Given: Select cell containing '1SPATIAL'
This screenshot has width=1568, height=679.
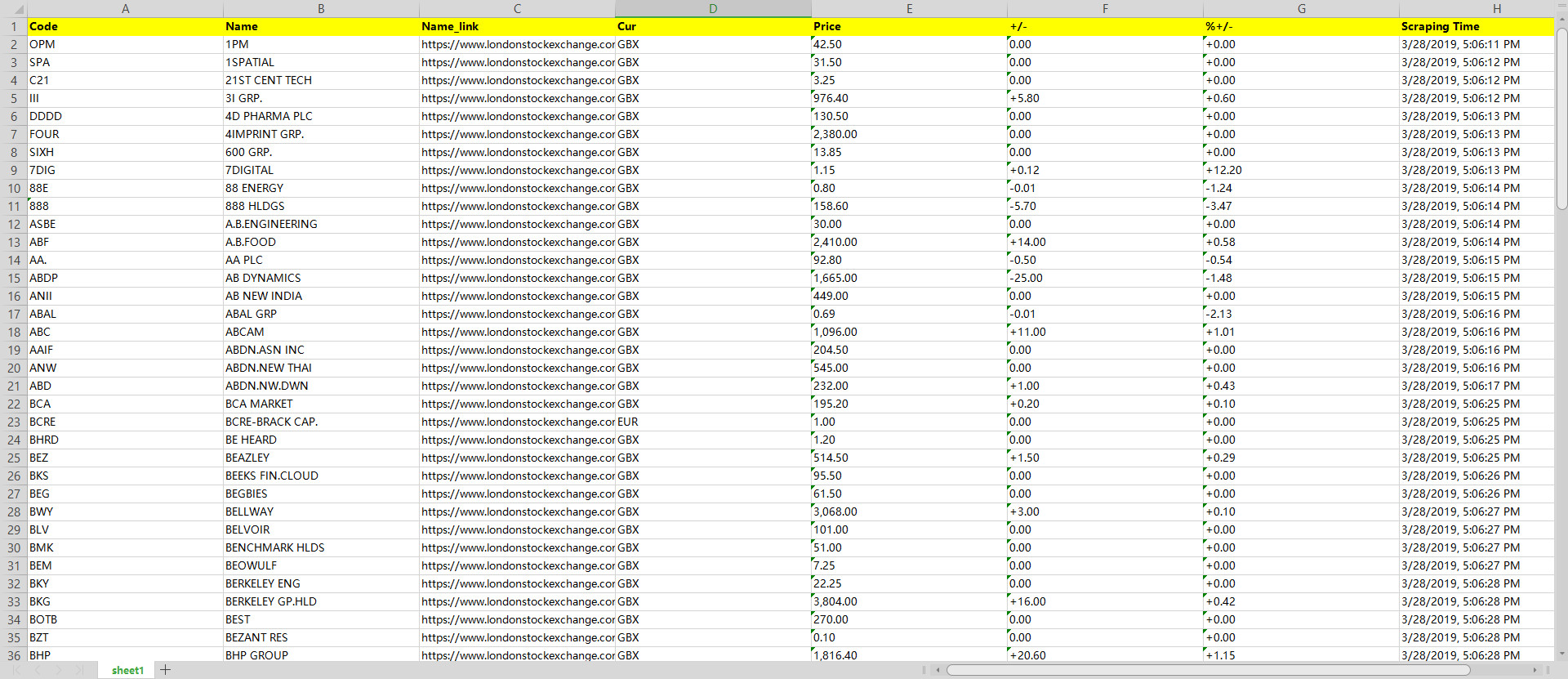Looking at the screenshot, I should tap(321, 62).
